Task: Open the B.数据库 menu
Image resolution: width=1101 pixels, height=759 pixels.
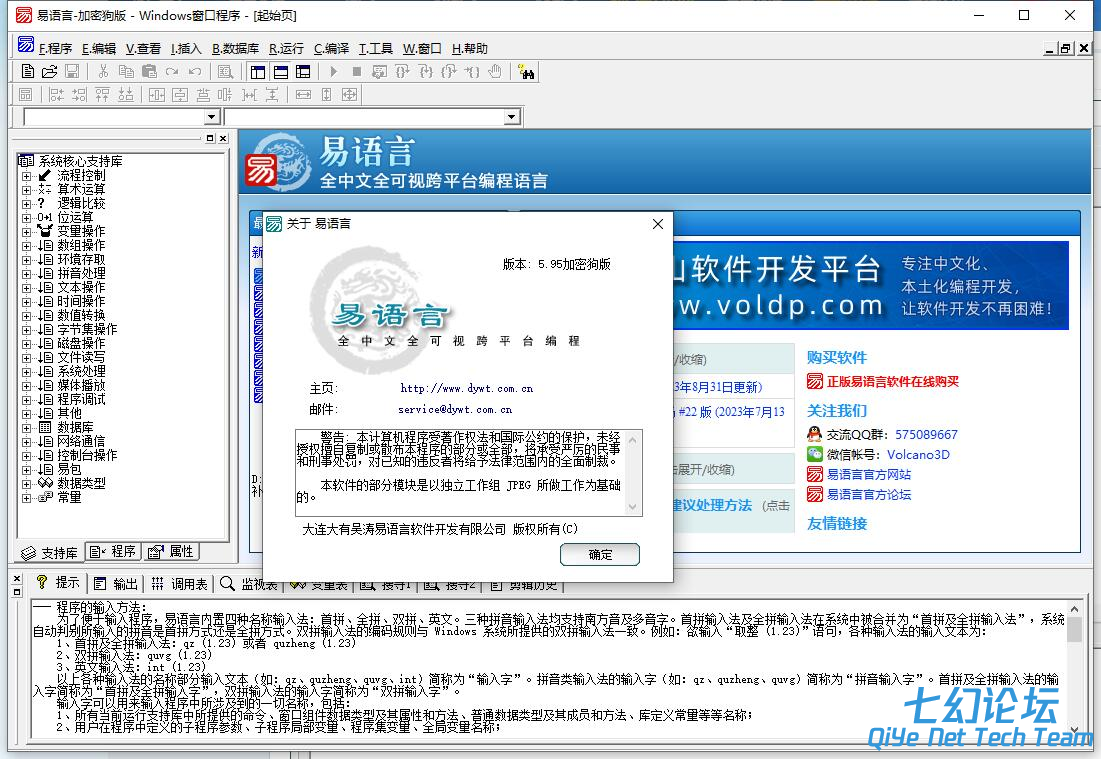Action: point(235,48)
